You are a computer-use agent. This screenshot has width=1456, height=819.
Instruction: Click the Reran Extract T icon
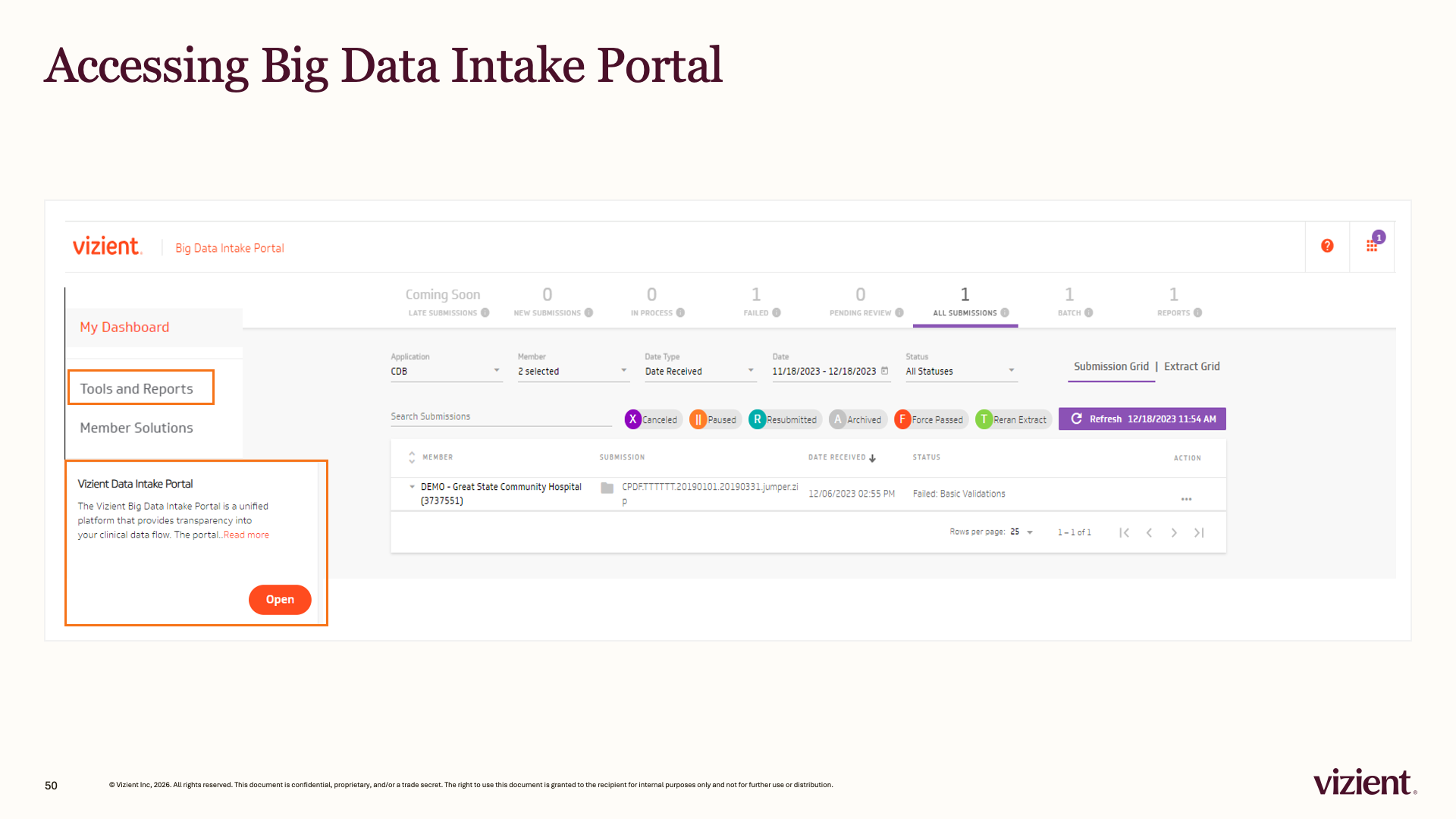pos(984,419)
